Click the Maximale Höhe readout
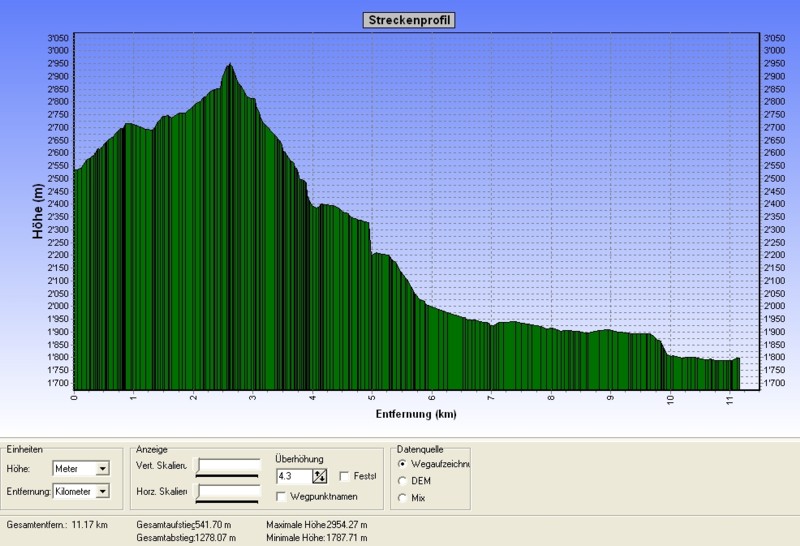This screenshot has height=546, width=800. point(317,524)
